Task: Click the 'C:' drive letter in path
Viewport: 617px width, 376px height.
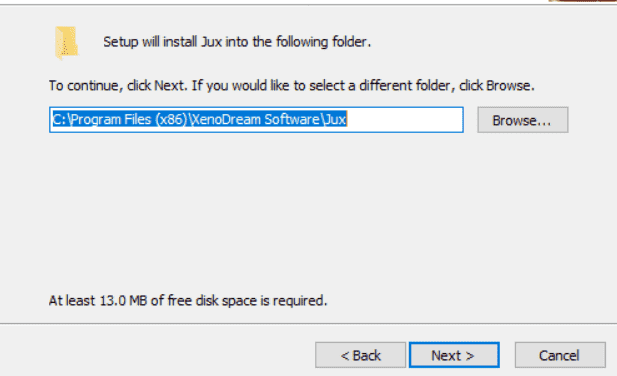Action: click(x=59, y=119)
